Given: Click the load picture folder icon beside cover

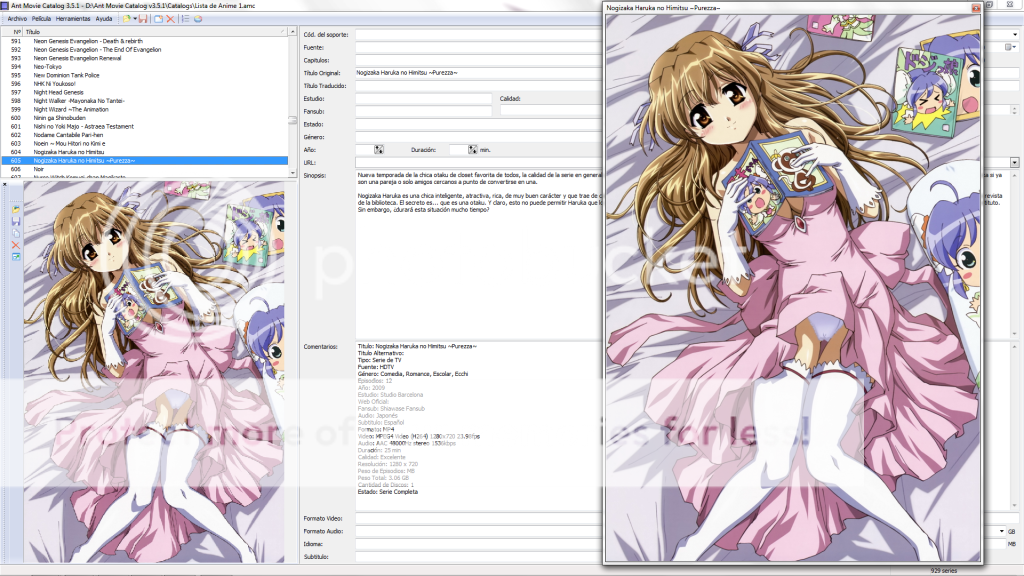Looking at the screenshot, I should coord(16,209).
